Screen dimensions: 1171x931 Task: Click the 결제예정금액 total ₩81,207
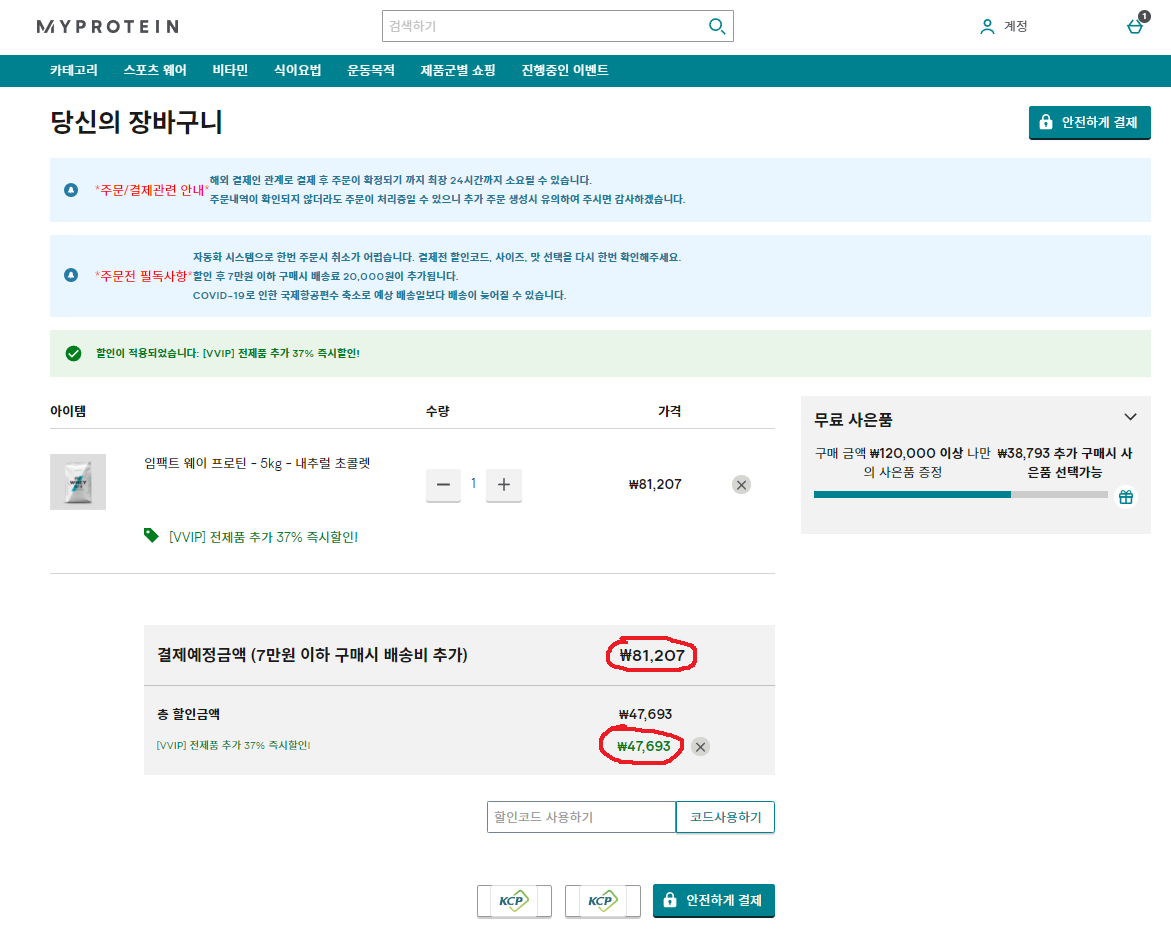pyautogui.click(x=652, y=656)
